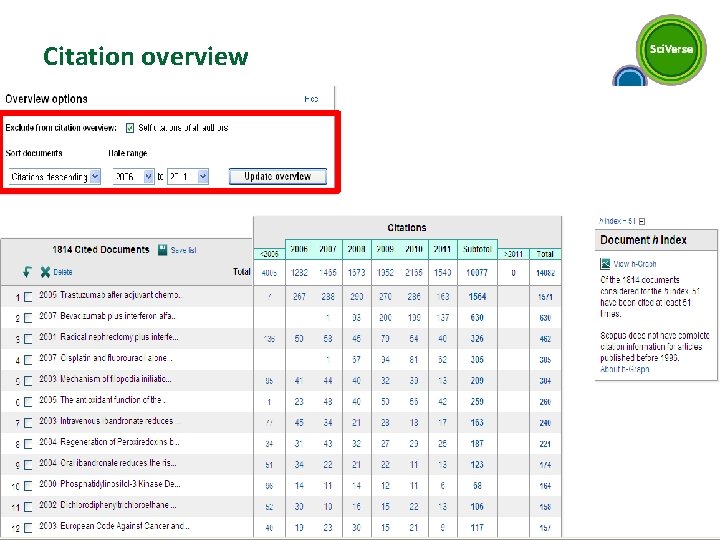Click the 2011 citations column header

442,249
